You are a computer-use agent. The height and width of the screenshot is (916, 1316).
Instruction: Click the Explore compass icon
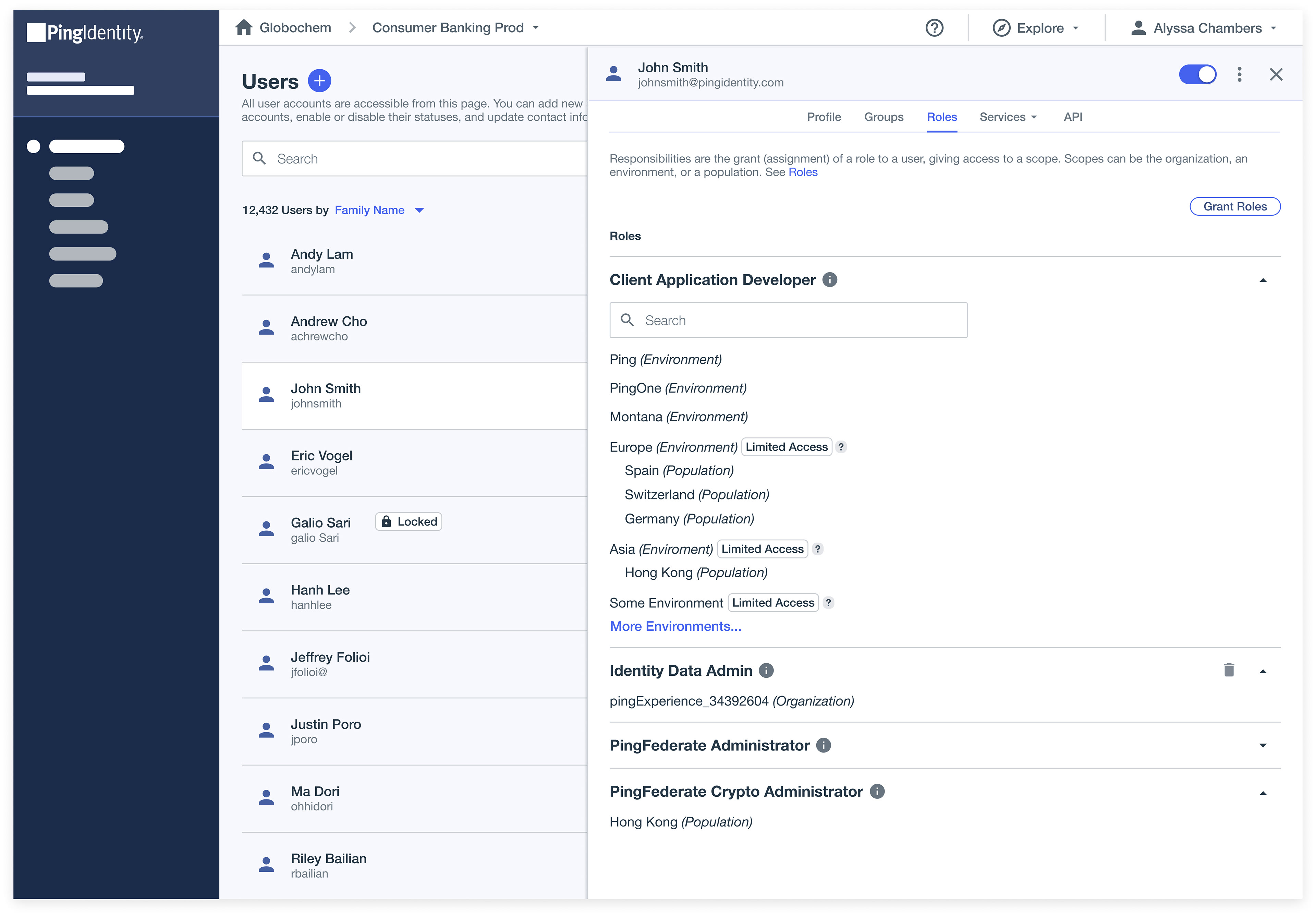point(1001,27)
